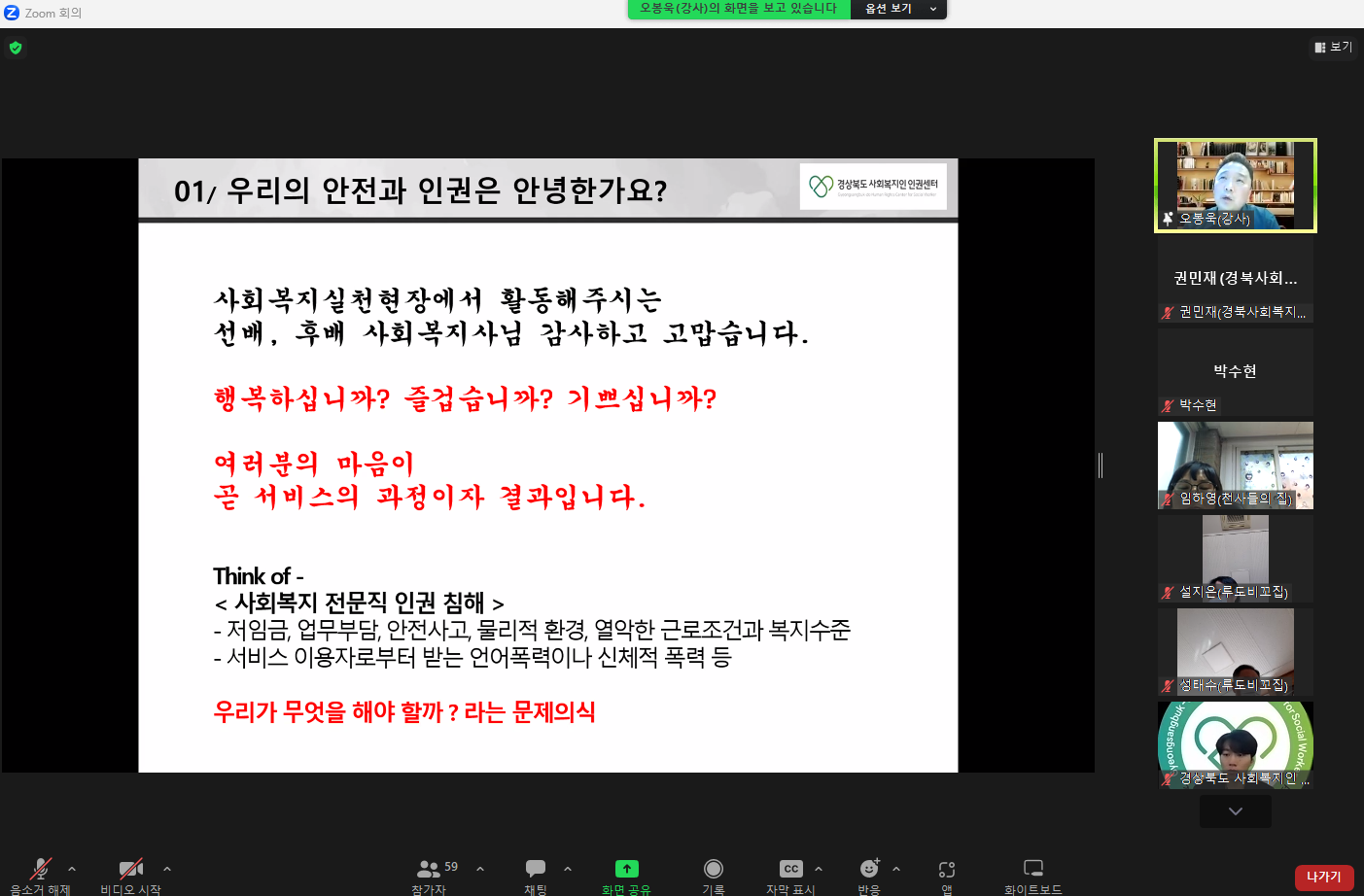The image size is (1364, 896).
Task: Click muted mic icon on 경상북도 사회복지인 tile
Action: pos(1168,778)
